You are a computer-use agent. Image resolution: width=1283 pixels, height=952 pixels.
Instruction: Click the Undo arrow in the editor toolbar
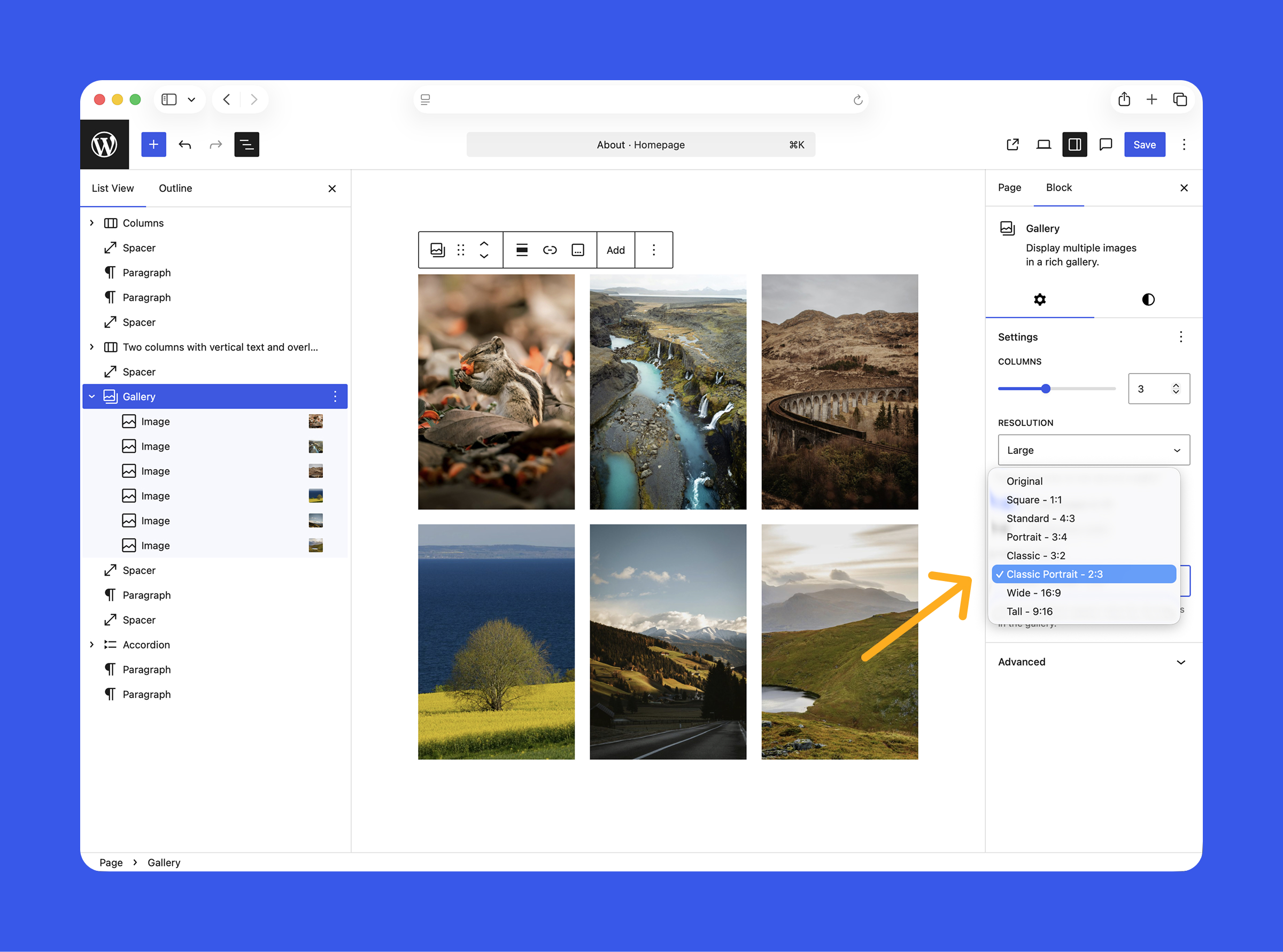185,145
